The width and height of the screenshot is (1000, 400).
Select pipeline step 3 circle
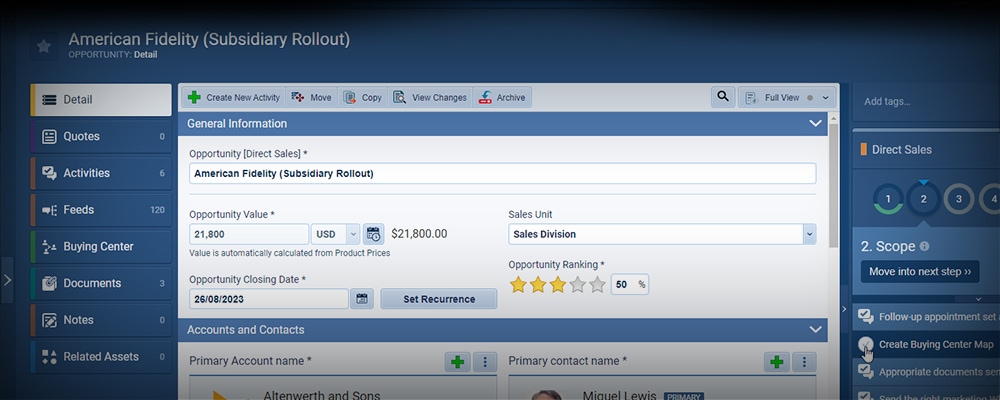958,199
